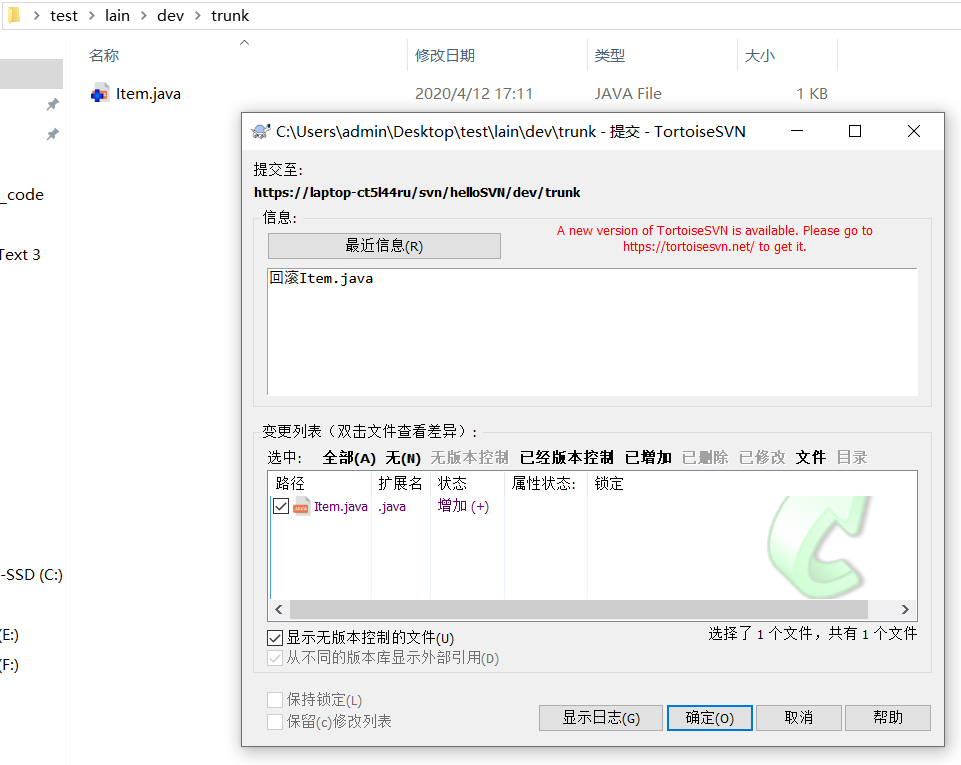961x765 pixels.
Task: Click test in the Explorer breadcrumb
Action: click(64, 15)
